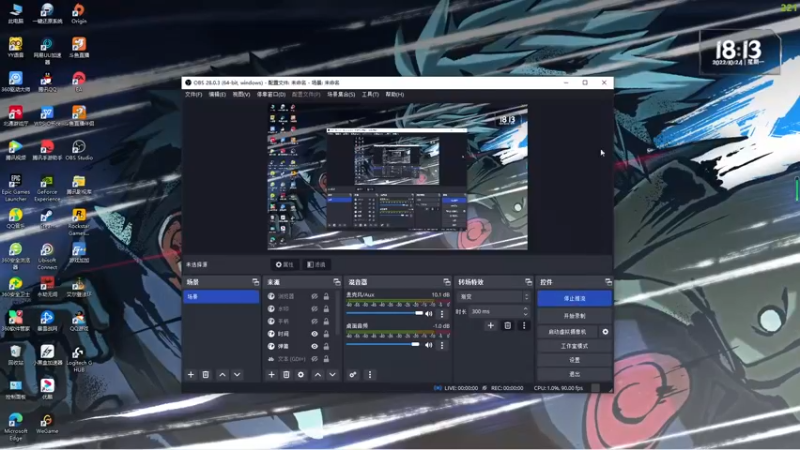Click the 工作室模式 button
Image resolution: width=800 pixels, height=450 pixels.
574,346
